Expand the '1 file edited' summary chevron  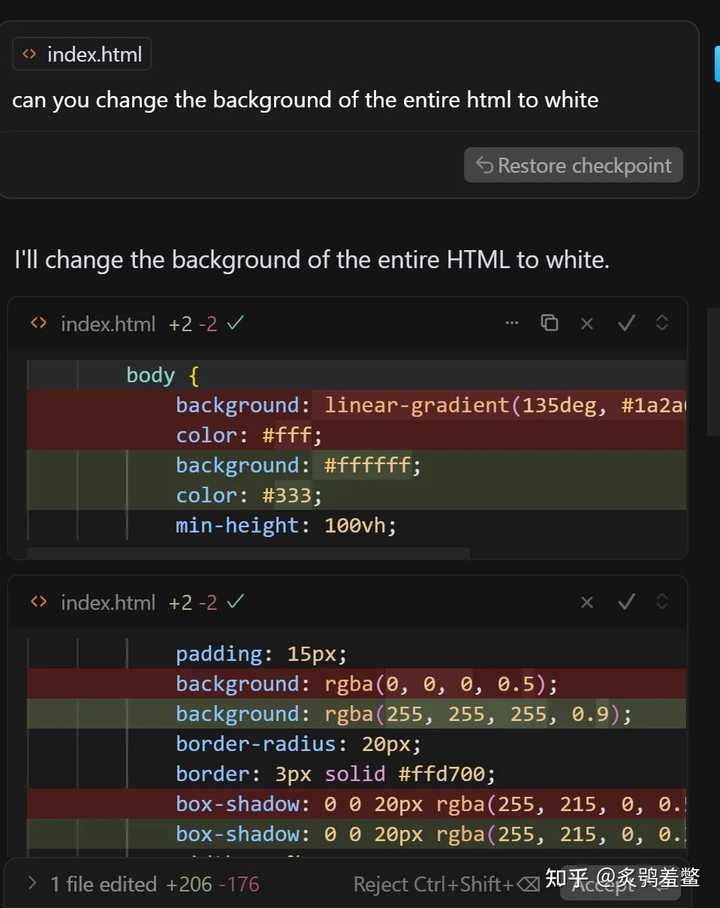31,884
